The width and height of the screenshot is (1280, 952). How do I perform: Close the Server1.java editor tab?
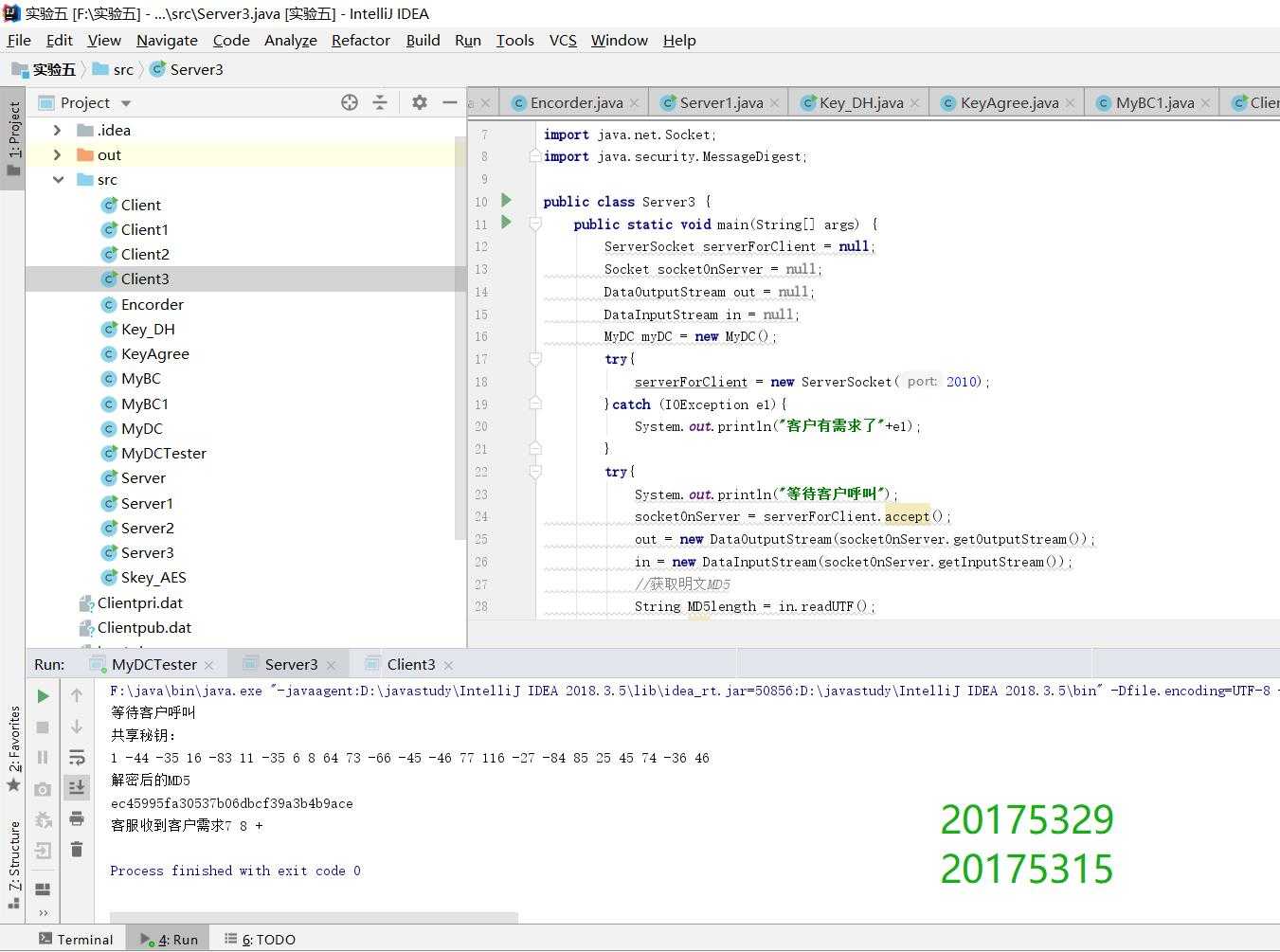(774, 103)
